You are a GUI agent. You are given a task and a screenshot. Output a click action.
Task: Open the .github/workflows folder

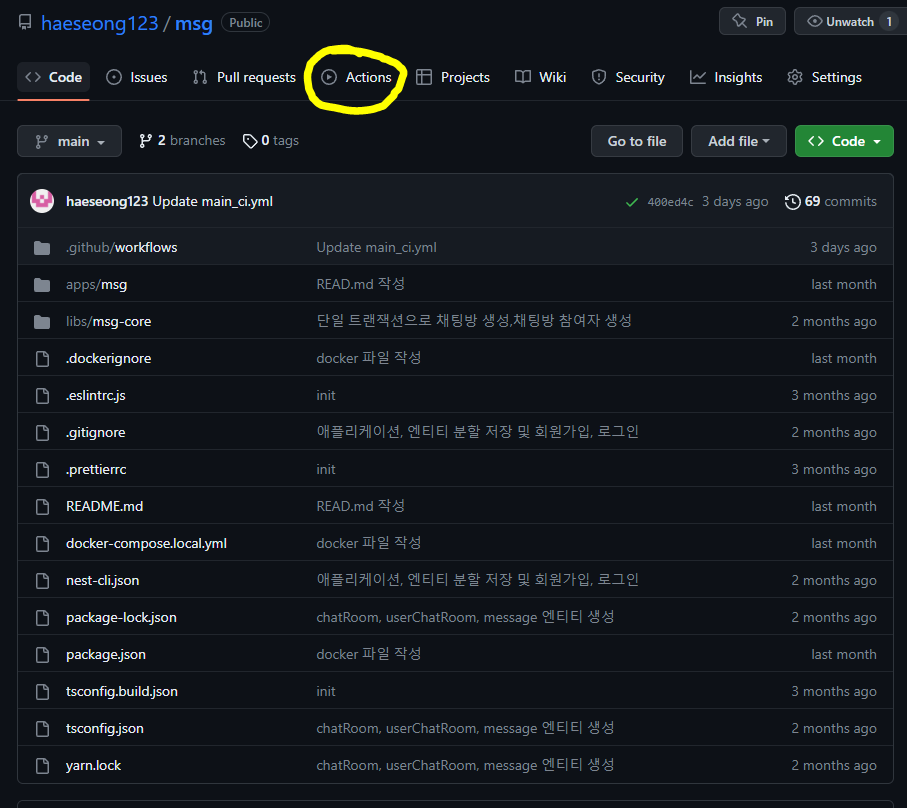click(x=121, y=248)
